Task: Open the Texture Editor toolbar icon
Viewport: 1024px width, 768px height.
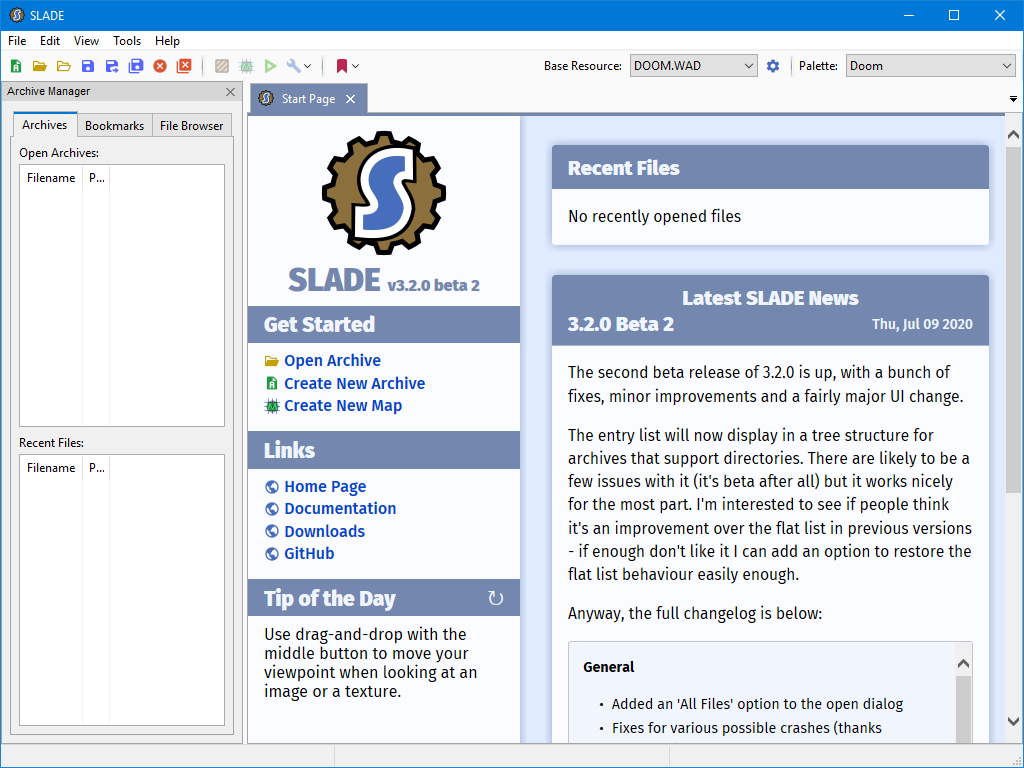Action: 222,66
